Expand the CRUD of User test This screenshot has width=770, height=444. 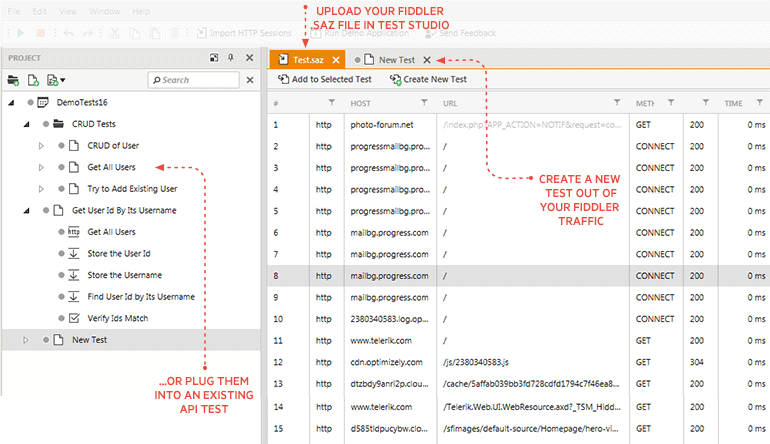click(x=41, y=146)
